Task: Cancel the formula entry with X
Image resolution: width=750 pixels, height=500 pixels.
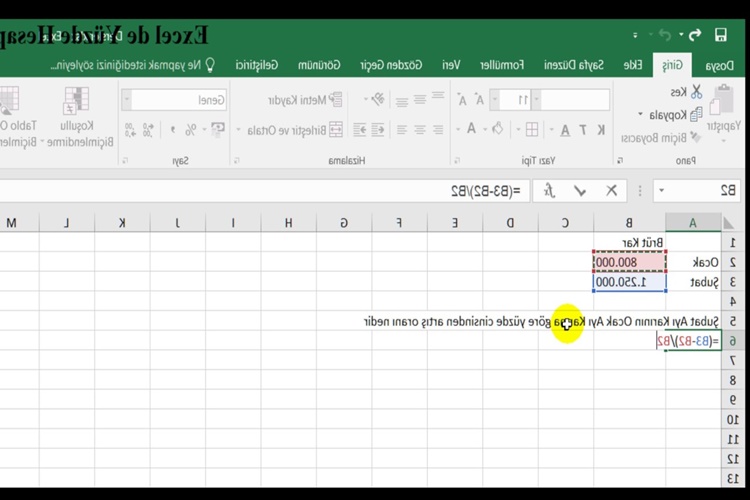Action: [x=611, y=191]
